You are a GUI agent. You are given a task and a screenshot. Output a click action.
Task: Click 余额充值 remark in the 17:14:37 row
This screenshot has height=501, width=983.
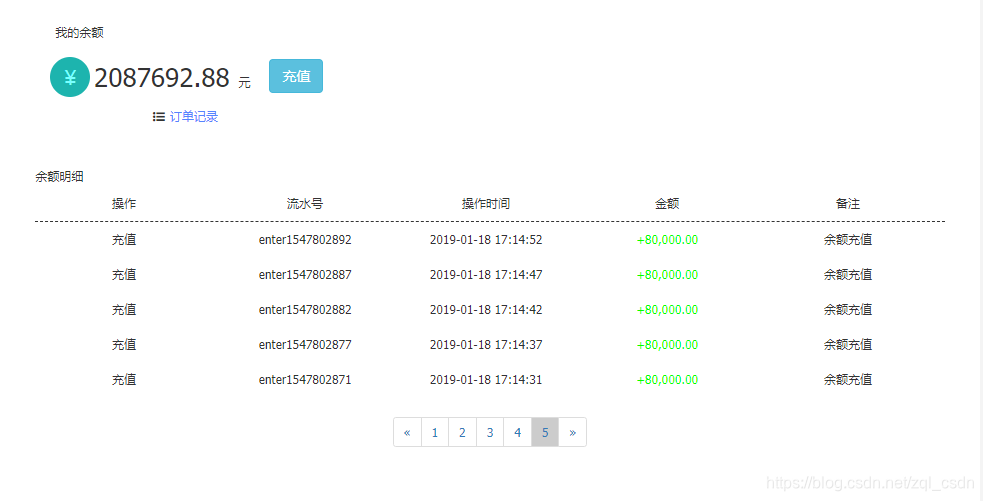coord(848,345)
